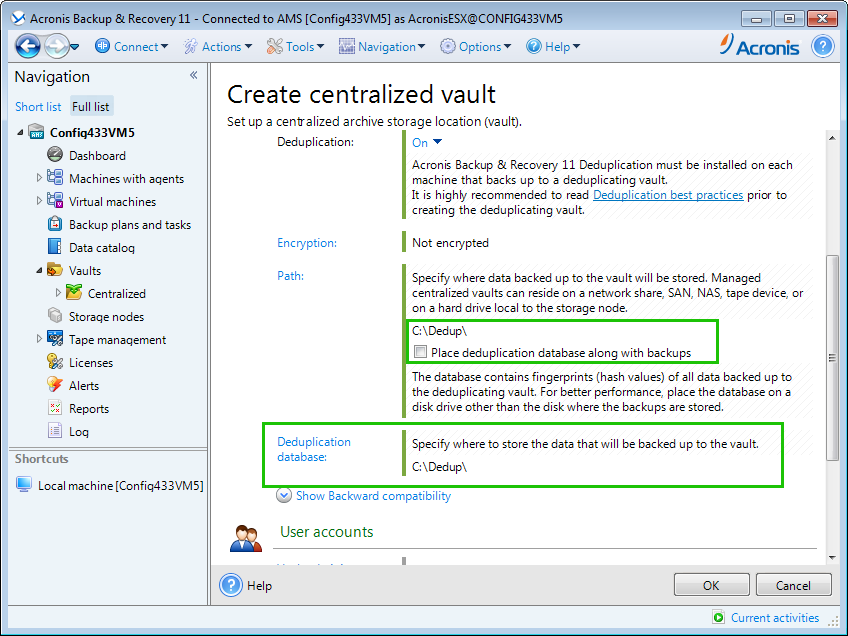Check Place deduplication database along with backups

click(420, 352)
